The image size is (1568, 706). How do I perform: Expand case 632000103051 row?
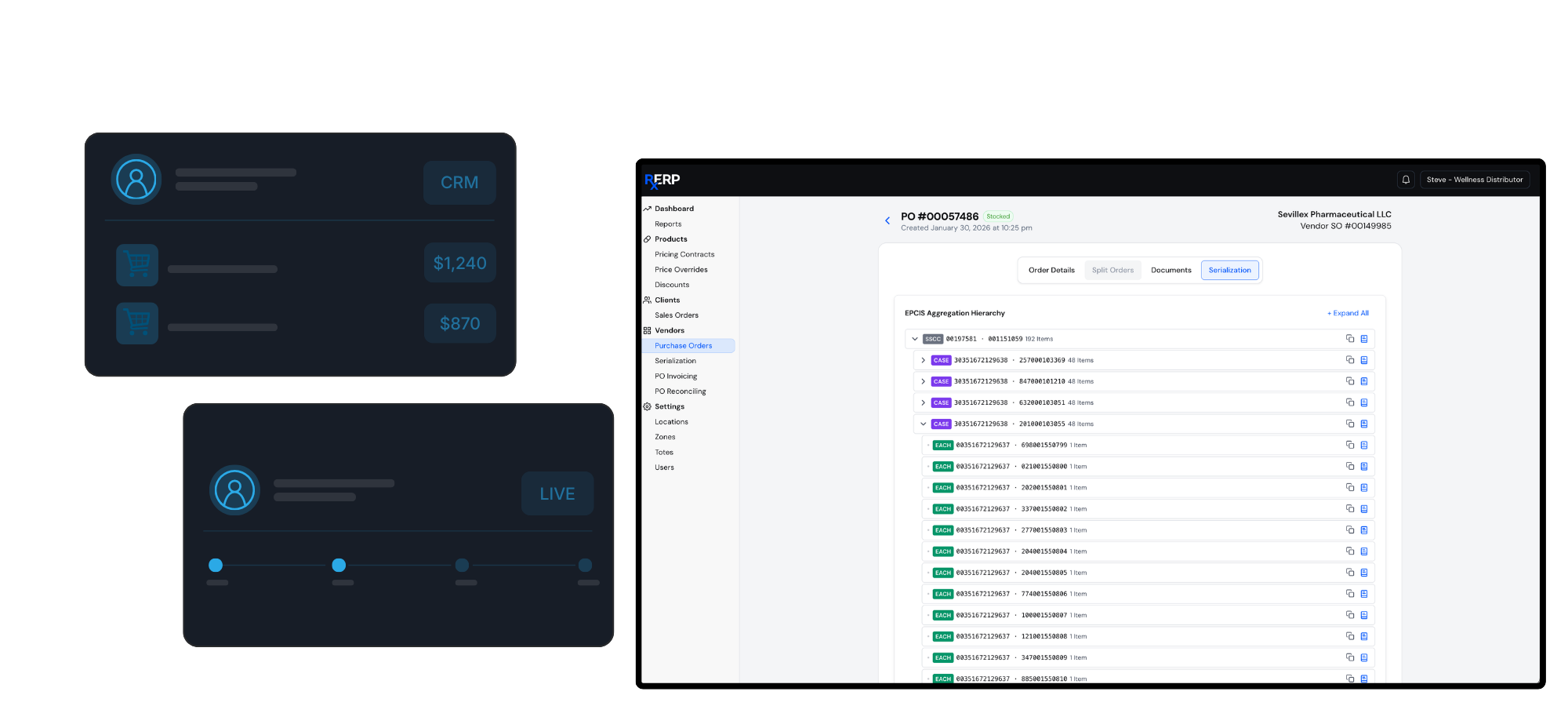click(923, 402)
